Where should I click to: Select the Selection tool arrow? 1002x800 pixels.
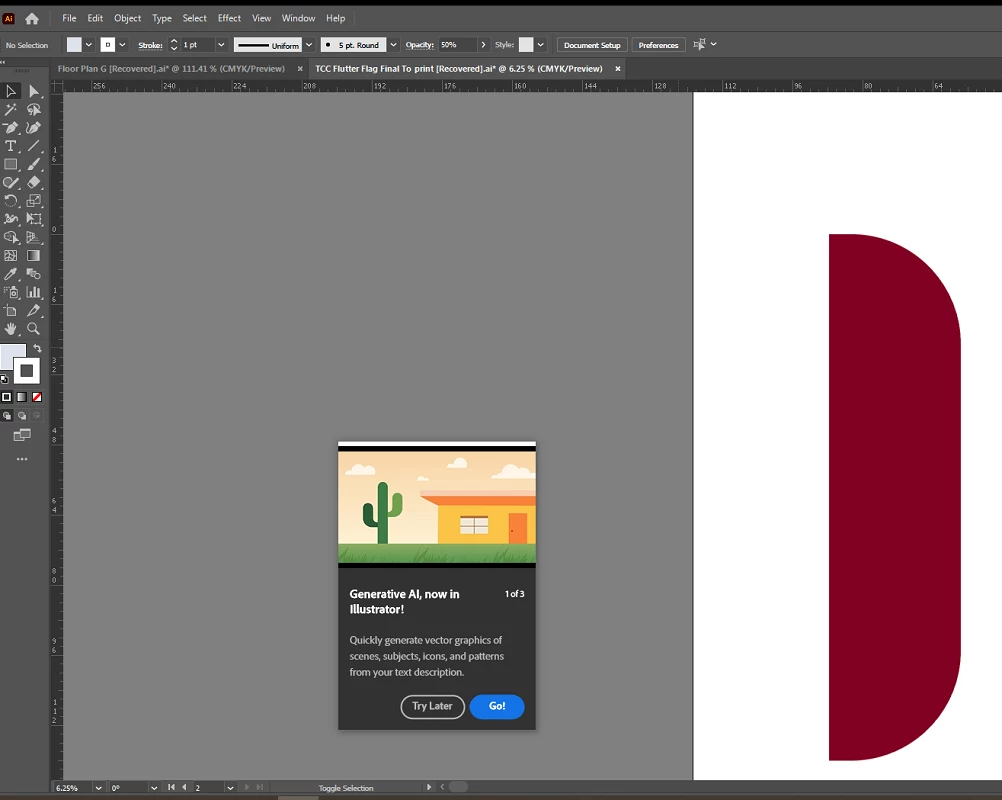(11, 91)
